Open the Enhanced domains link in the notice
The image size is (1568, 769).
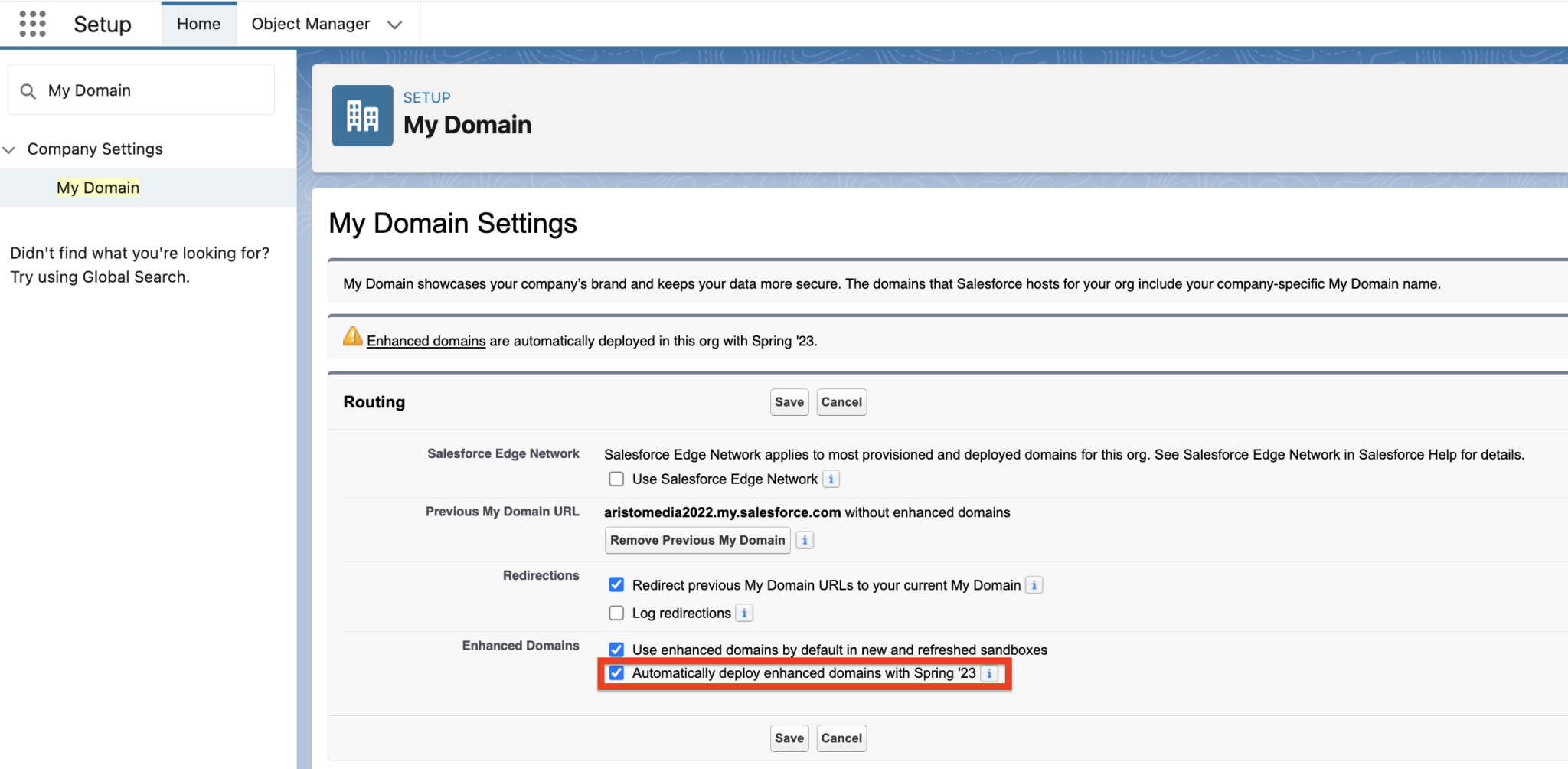click(426, 340)
